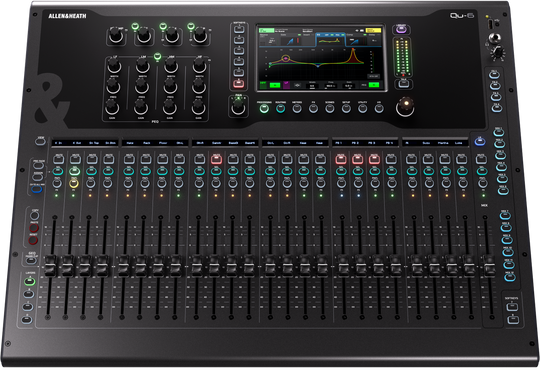This screenshot has height=371, width=540.
Task: Open the METERS screen key
Action: (x=297, y=109)
